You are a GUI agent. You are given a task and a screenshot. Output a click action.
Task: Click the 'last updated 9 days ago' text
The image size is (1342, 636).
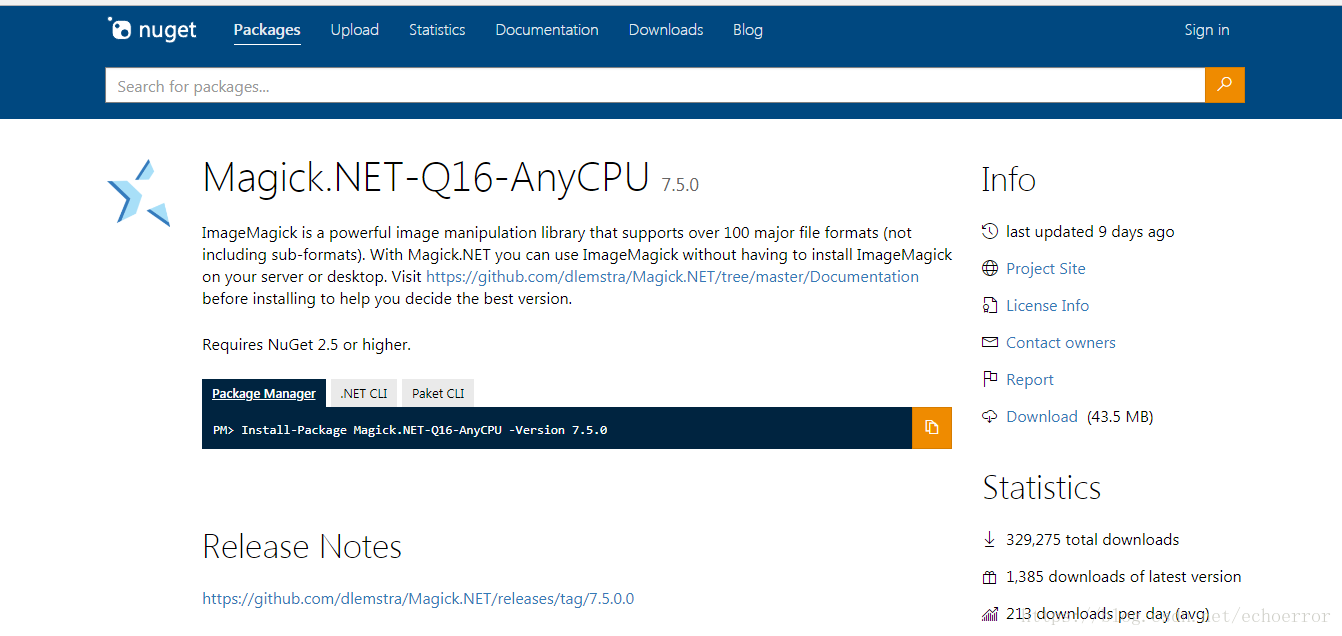(1090, 231)
